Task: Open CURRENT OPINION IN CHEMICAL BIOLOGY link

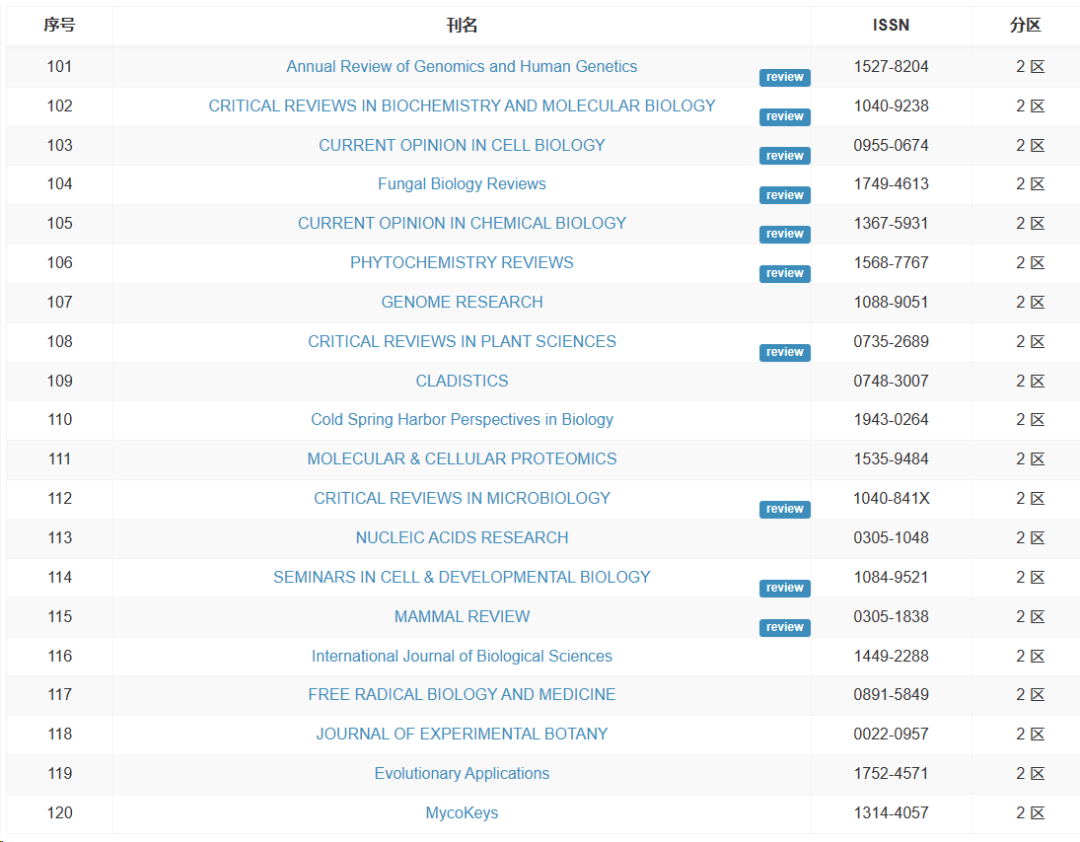Action: click(x=461, y=223)
